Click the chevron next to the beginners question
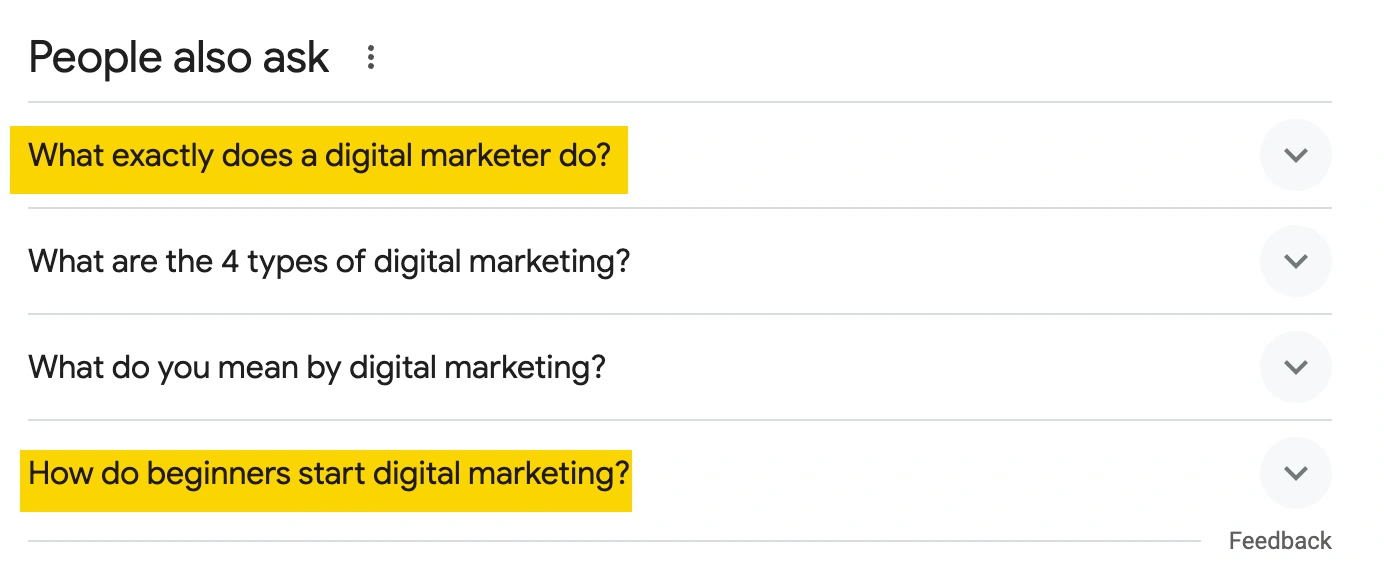The height and width of the screenshot is (568, 1384). tap(1295, 473)
